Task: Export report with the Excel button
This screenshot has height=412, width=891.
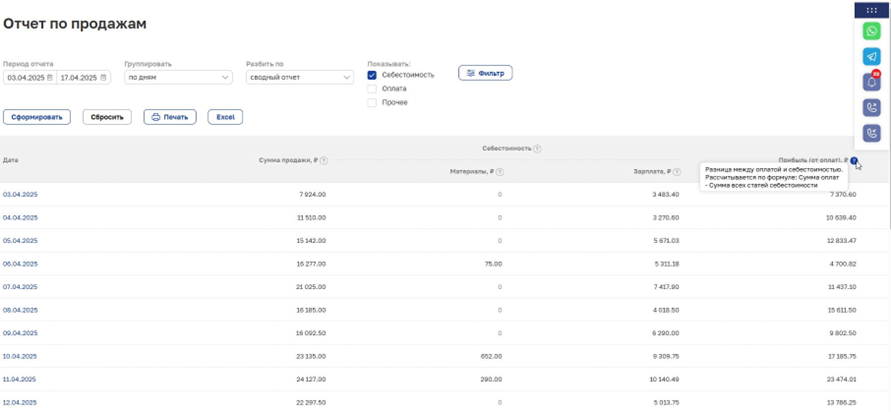Action: click(225, 117)
